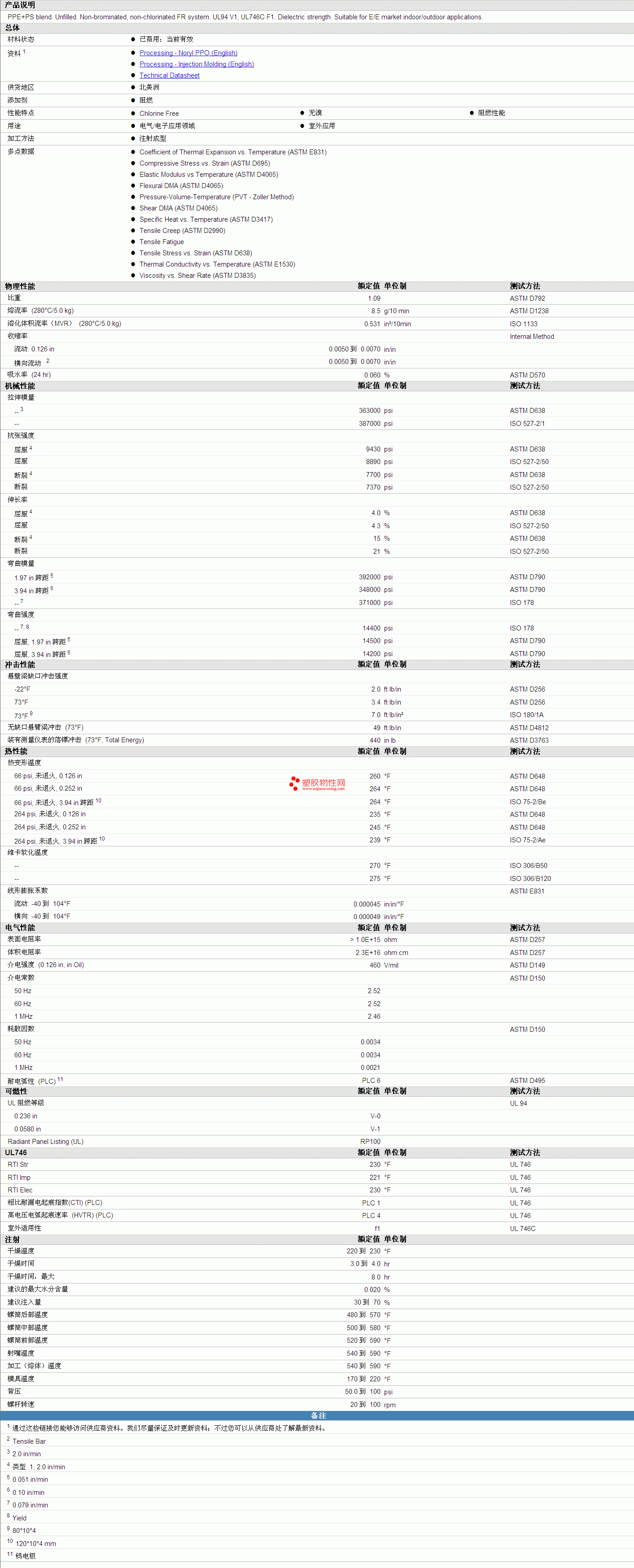This screenshot has height=1568, width=634.
Task: Open the Processing - Injection Molding (English) link
Action: pyautogui.click(x=197, y=64)
